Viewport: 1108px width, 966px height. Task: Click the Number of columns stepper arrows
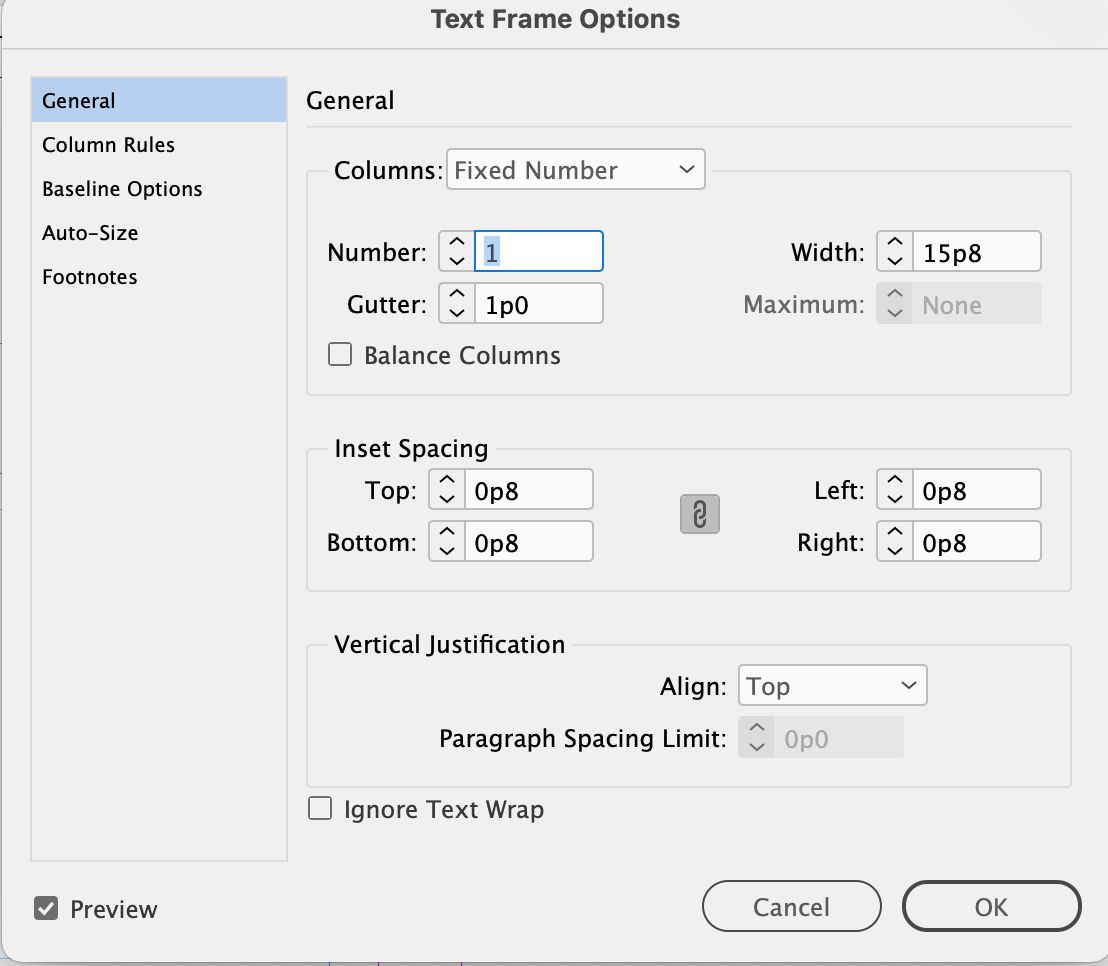click(456, 251)
